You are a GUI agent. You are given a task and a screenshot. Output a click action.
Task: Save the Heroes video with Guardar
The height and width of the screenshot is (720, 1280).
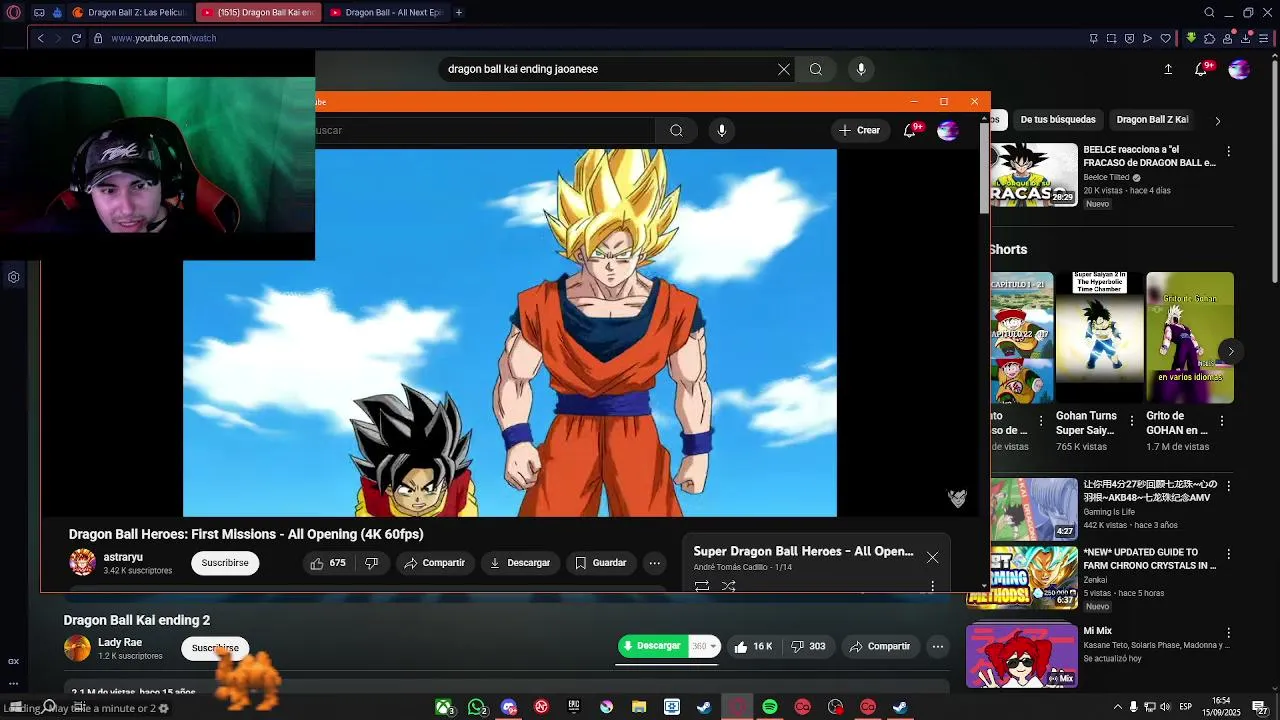601,563
